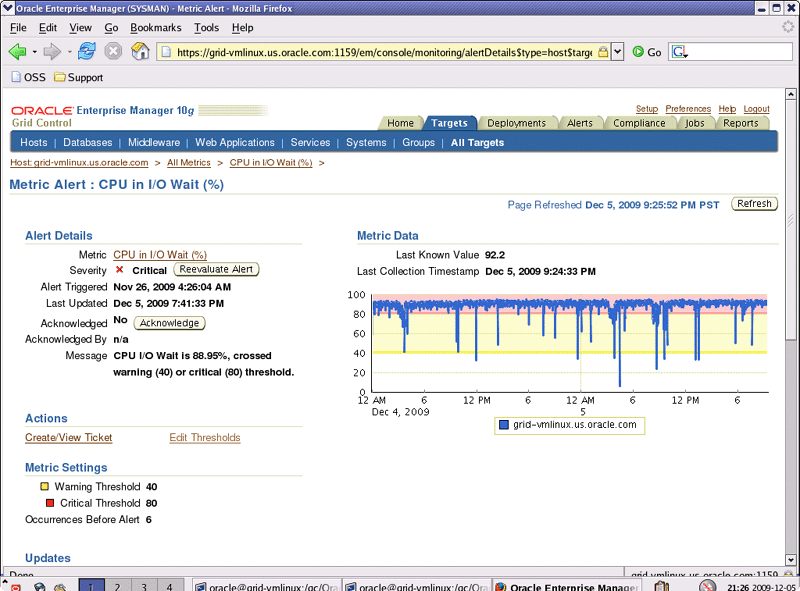This screenshot has height=591, width=800.
Task: Follow the All Metrics breadcrumb link
Action: pos(189,162)
